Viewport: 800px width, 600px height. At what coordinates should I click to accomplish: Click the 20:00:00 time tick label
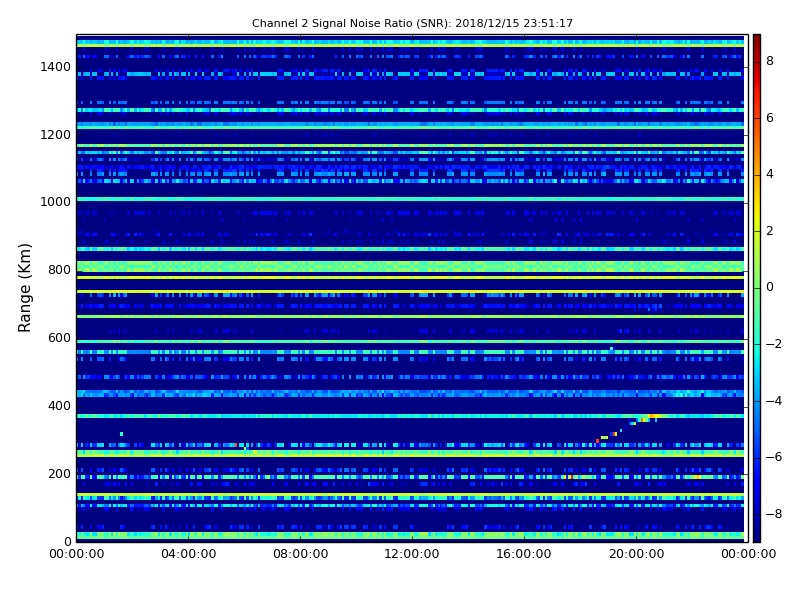pos(636,554)
